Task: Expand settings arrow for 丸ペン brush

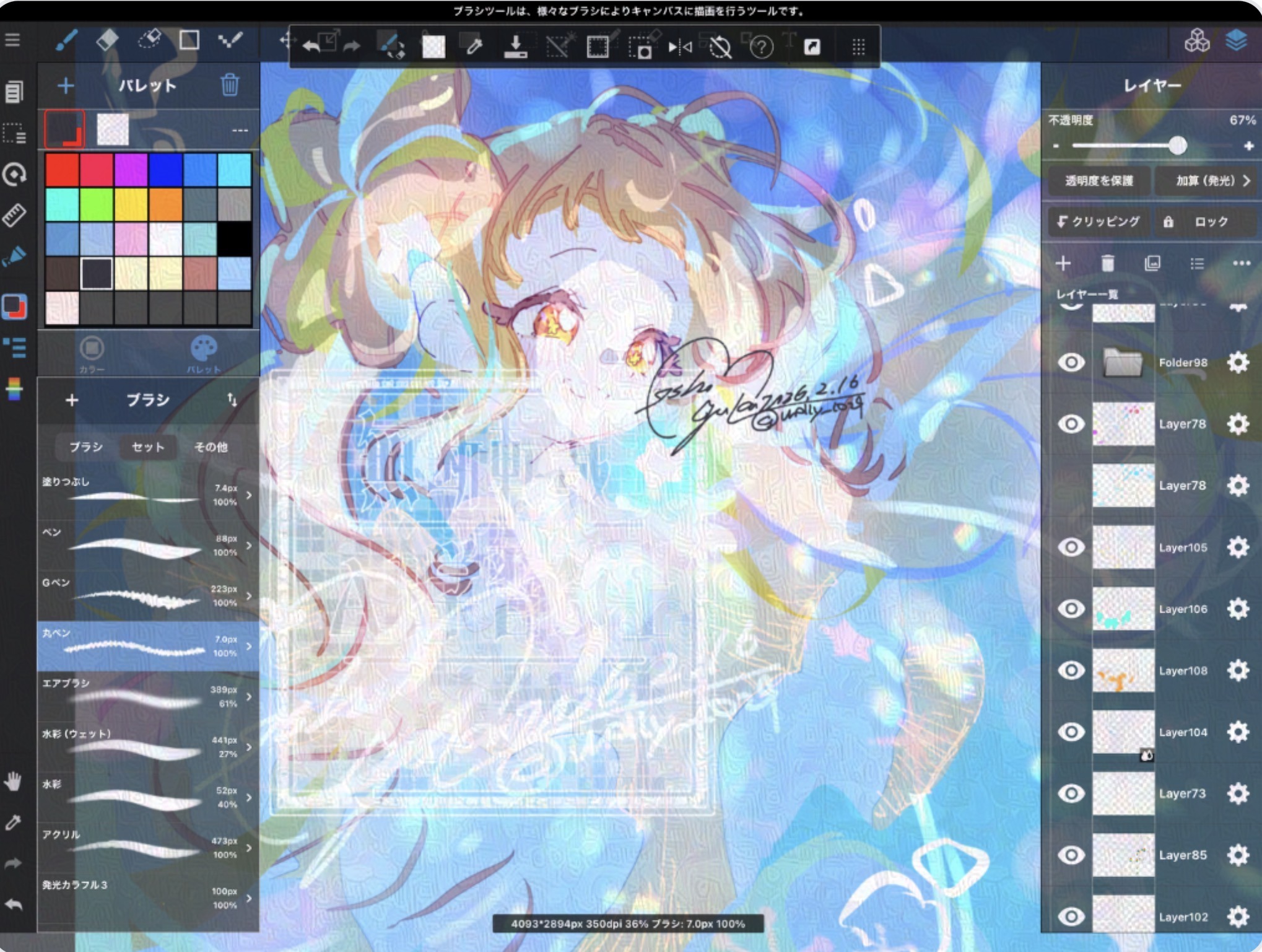Action: [x=249, y=646]
